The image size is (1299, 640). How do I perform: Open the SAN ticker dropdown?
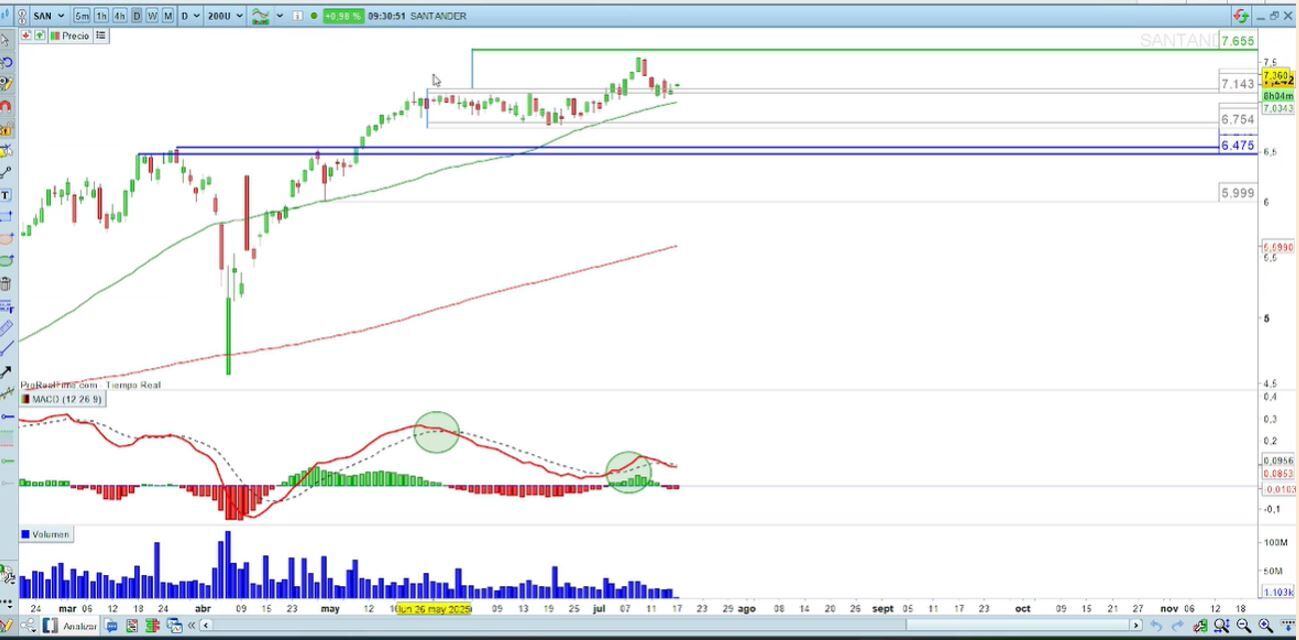(48, 16)
